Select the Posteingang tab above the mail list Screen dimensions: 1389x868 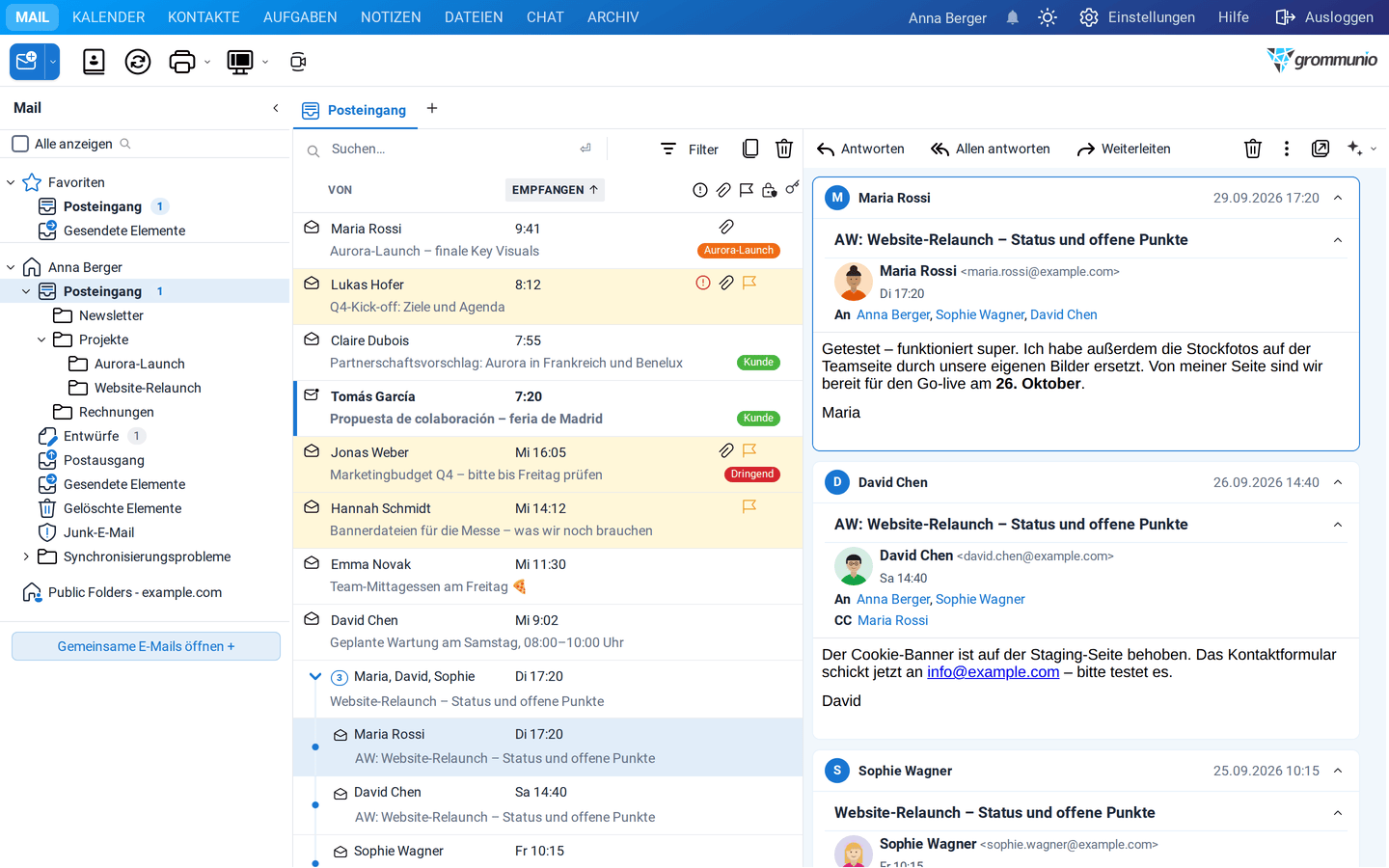(x=355, y=110)
